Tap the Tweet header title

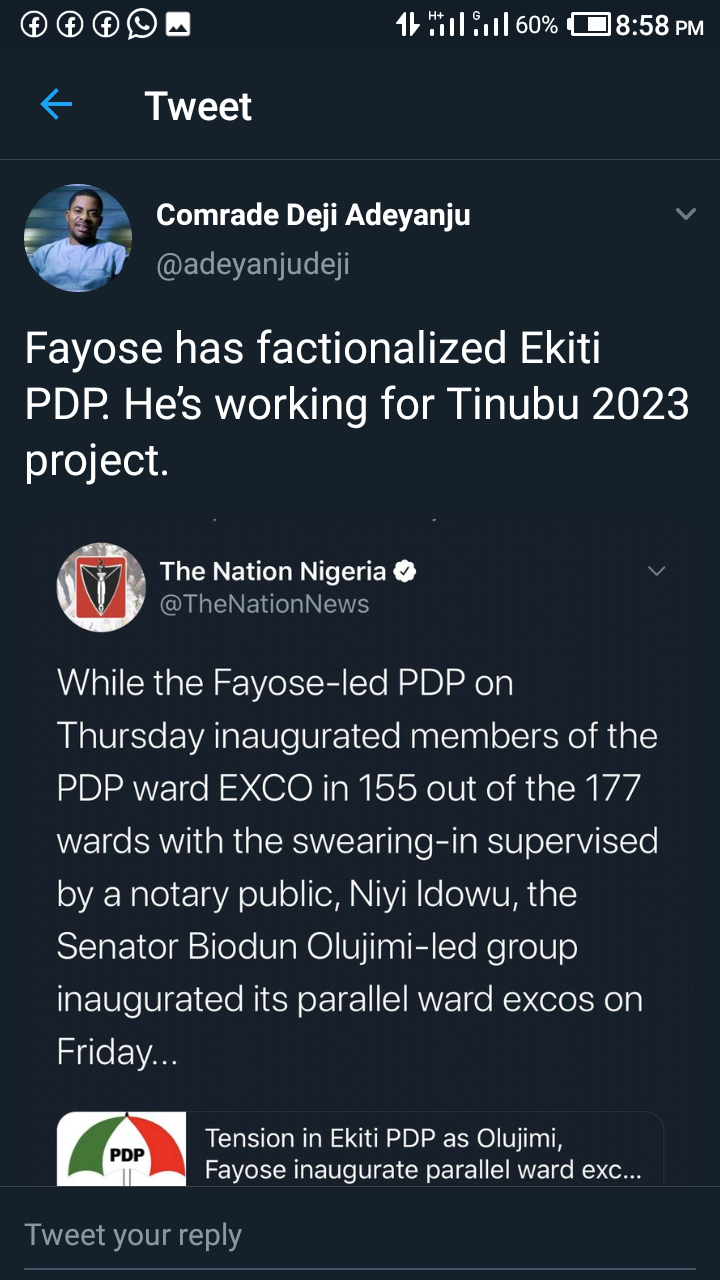pyautogui.click(x=198, y=106)
